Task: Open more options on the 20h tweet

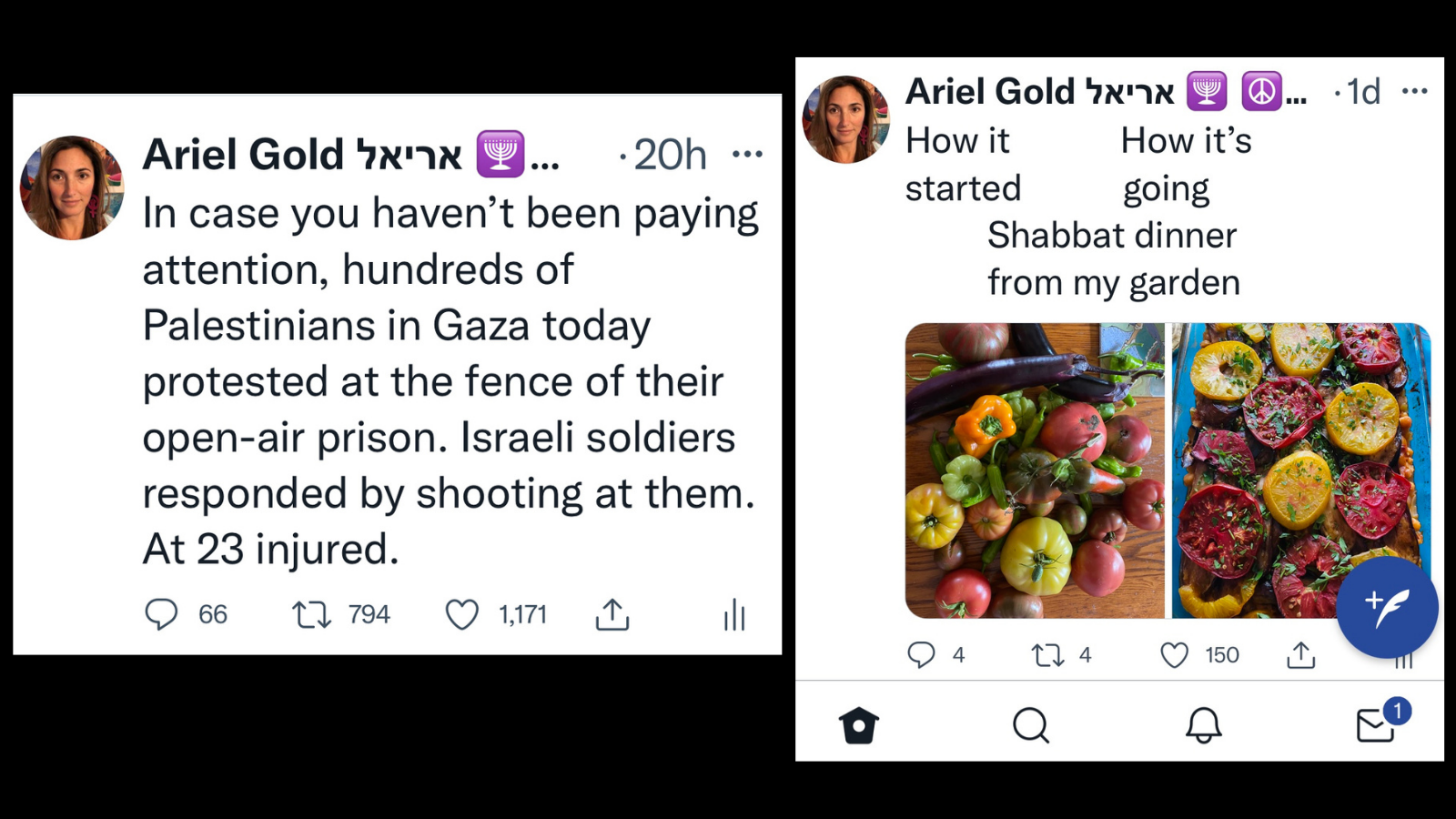Action: coord(747,154)
